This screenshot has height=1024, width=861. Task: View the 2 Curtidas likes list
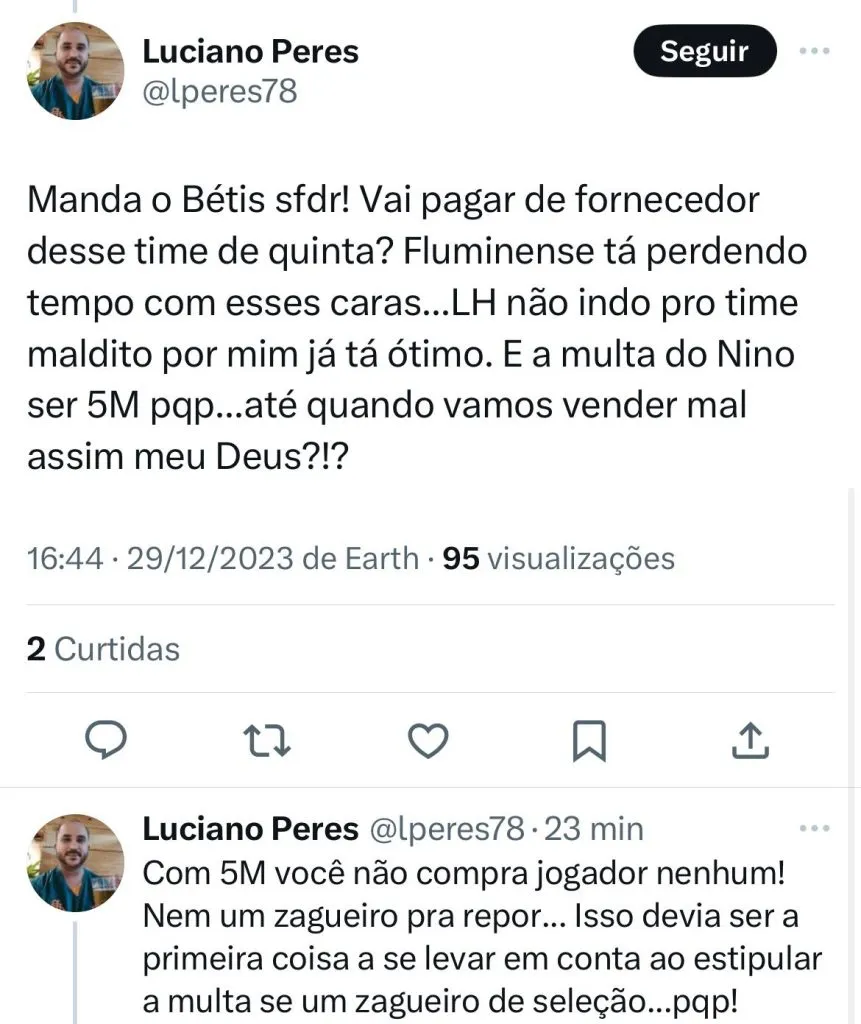point(103,649)
